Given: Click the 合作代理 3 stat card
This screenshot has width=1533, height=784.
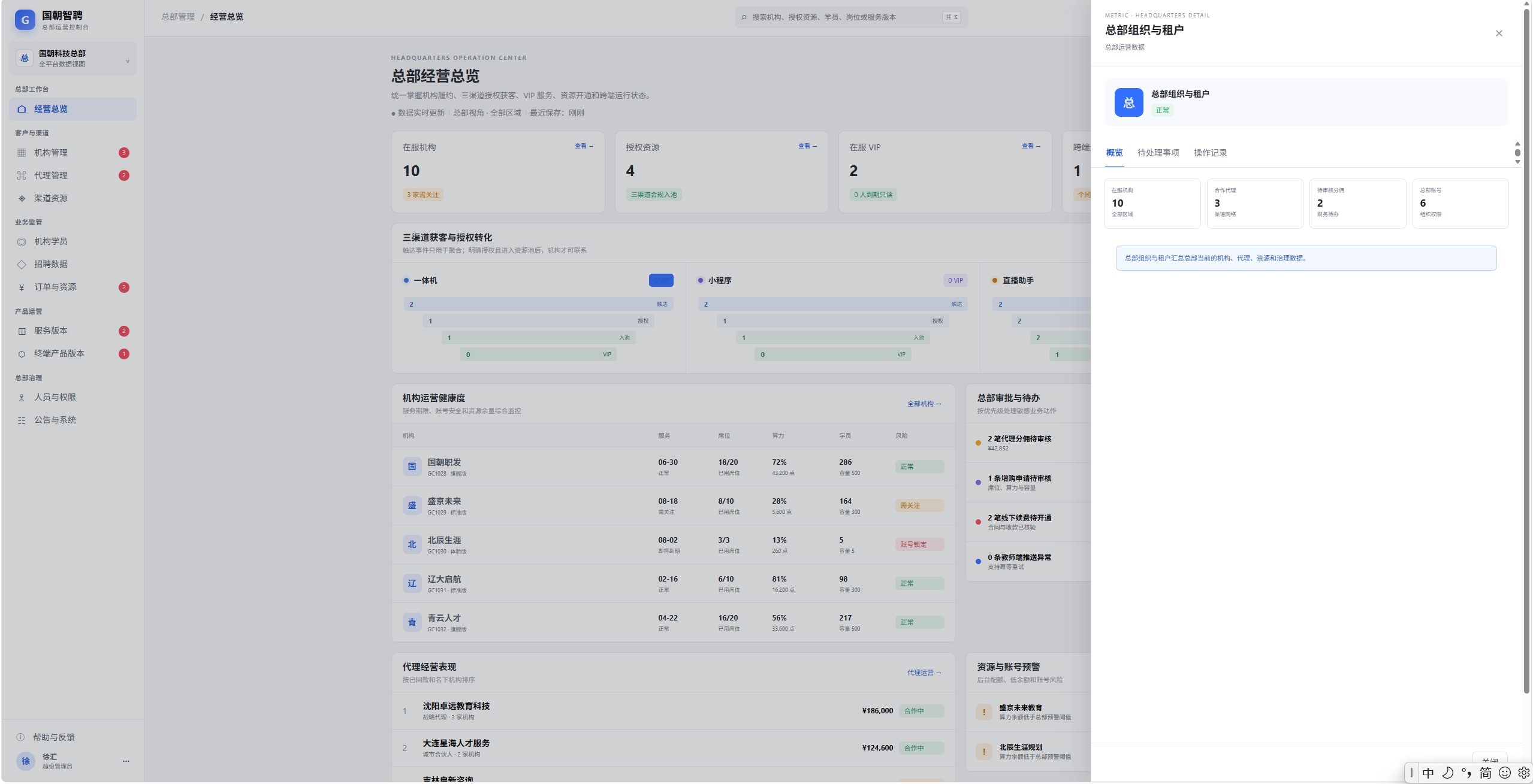Looking at the screenshot, I should [x=1254, y=203].
